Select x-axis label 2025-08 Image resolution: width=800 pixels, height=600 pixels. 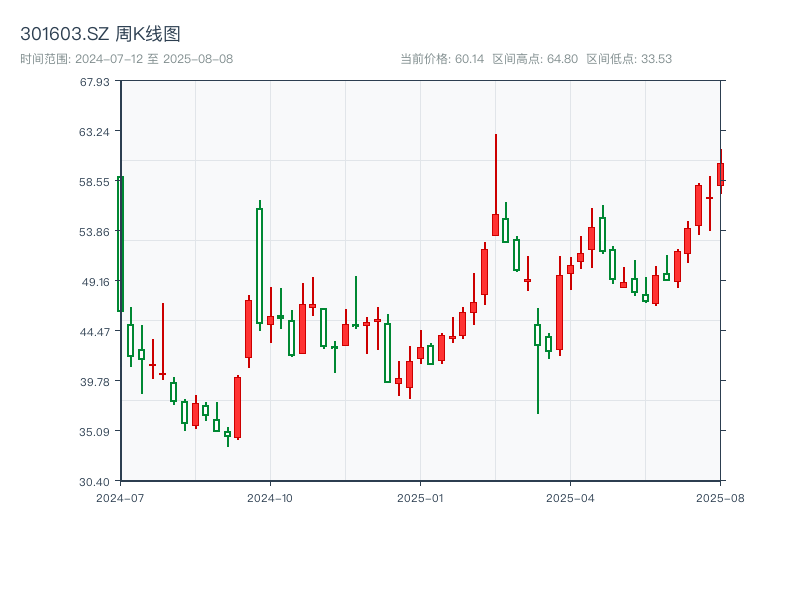[720, 498]
